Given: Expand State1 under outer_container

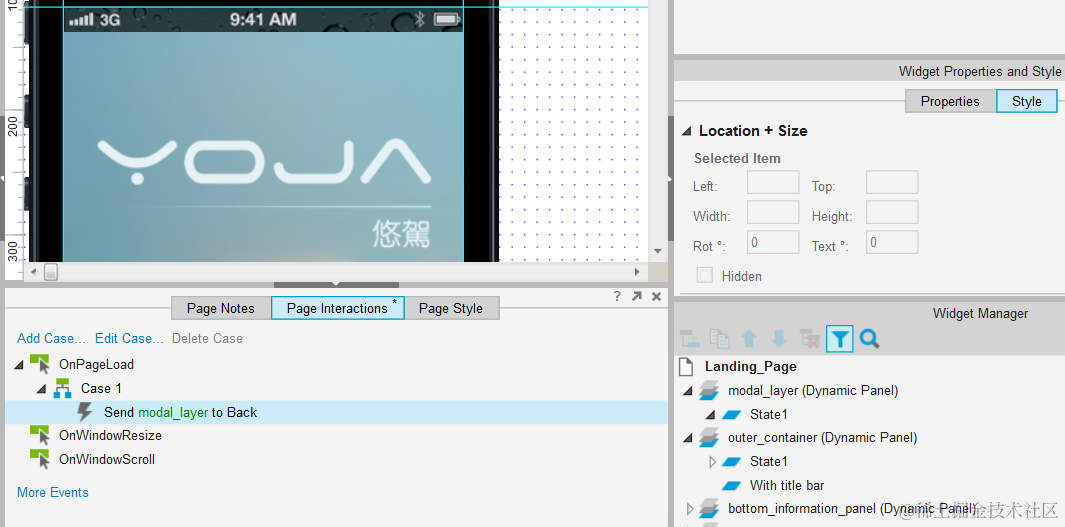Looking at the screenshot, I should pos(712,462).
